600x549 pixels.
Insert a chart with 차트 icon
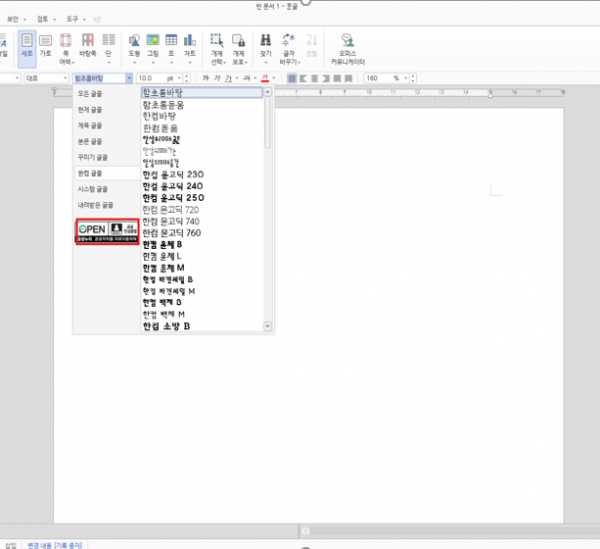pos(190,49)
